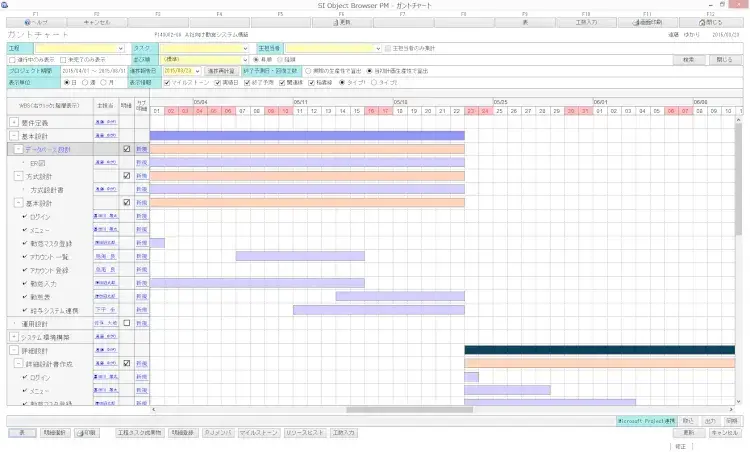750x452 pixels.
Task: Click the 更新 button in top function bar
Action: point(341,21)
